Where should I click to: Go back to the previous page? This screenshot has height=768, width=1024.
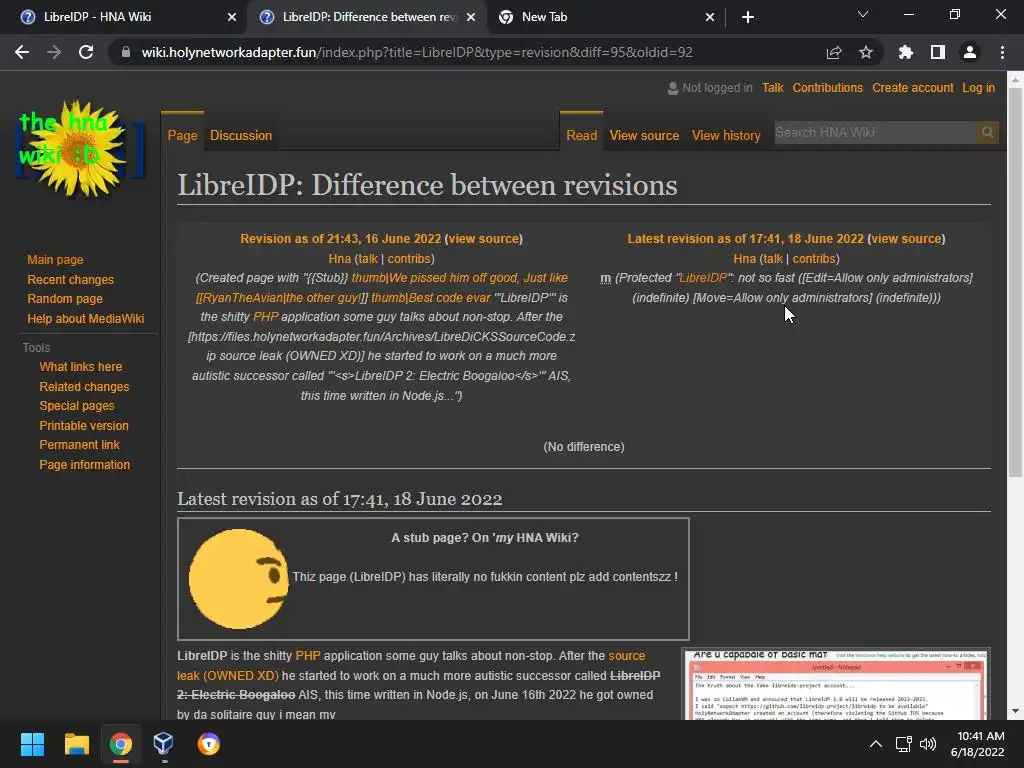22,52
